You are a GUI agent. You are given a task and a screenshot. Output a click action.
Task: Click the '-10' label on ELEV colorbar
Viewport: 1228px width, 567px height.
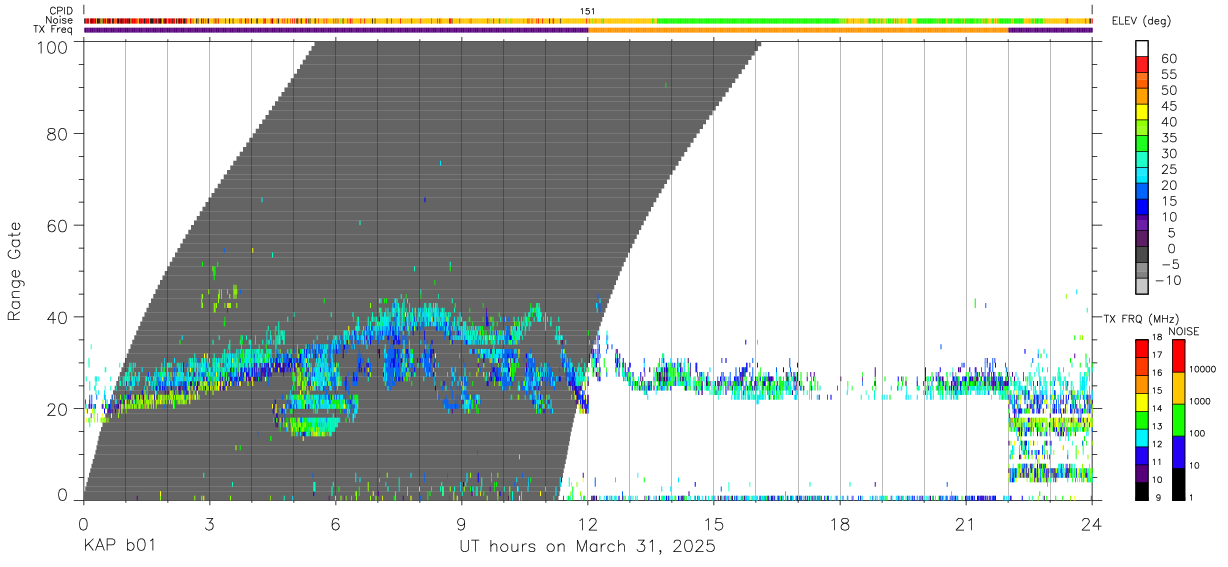[x=1166, y=281]
